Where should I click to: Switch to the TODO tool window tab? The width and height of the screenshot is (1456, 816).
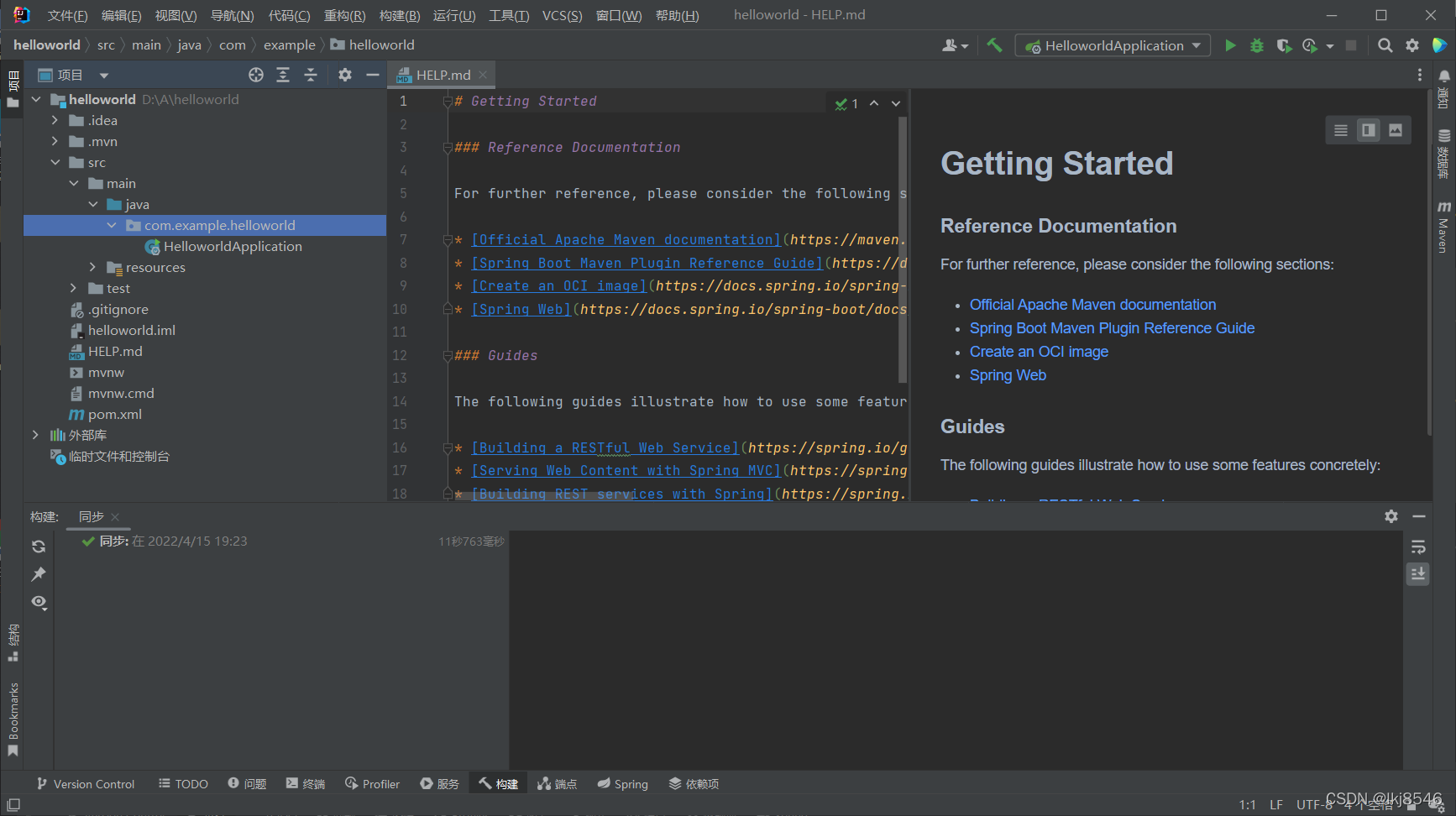point(182,783)
